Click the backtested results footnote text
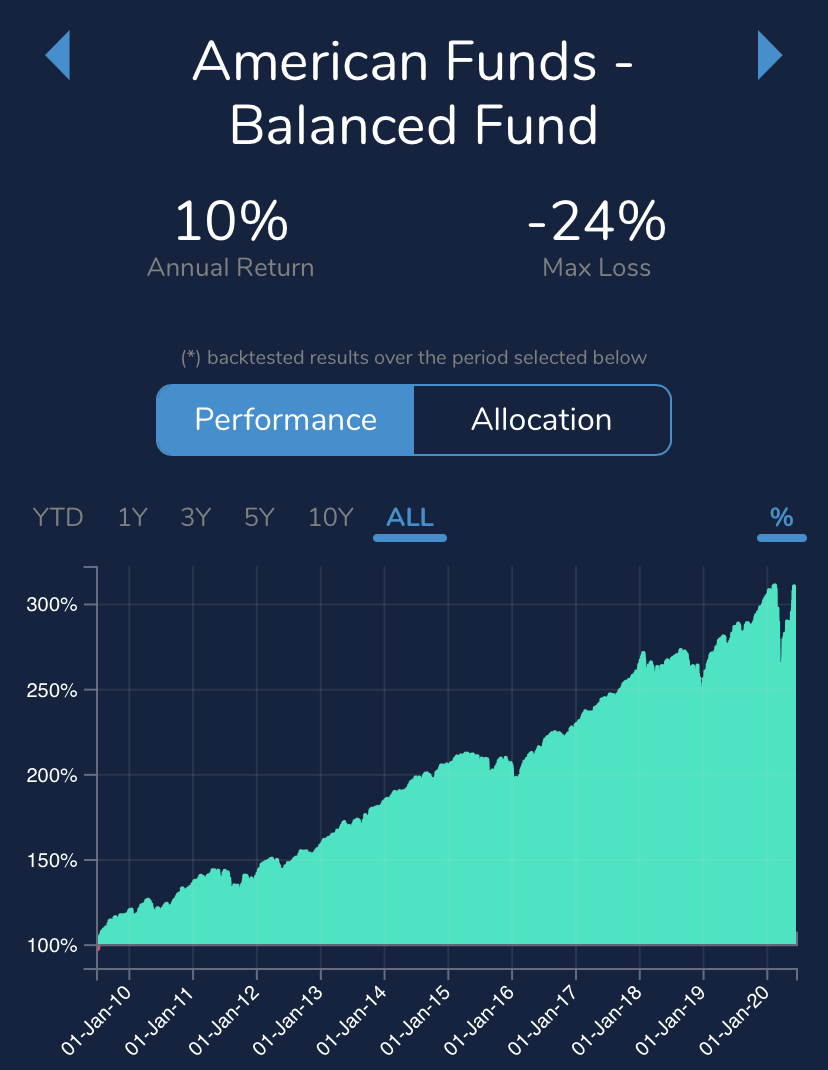 [x=414, y=358]
